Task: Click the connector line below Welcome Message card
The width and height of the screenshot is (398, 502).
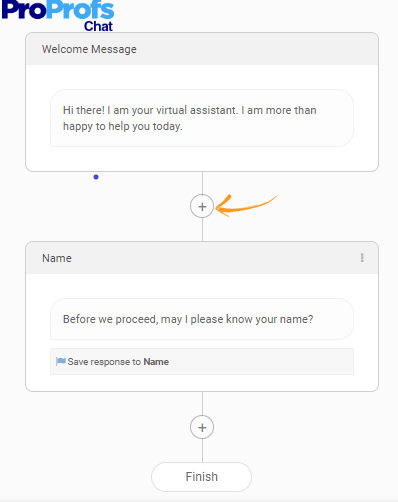Action: [x=202, y=183]
